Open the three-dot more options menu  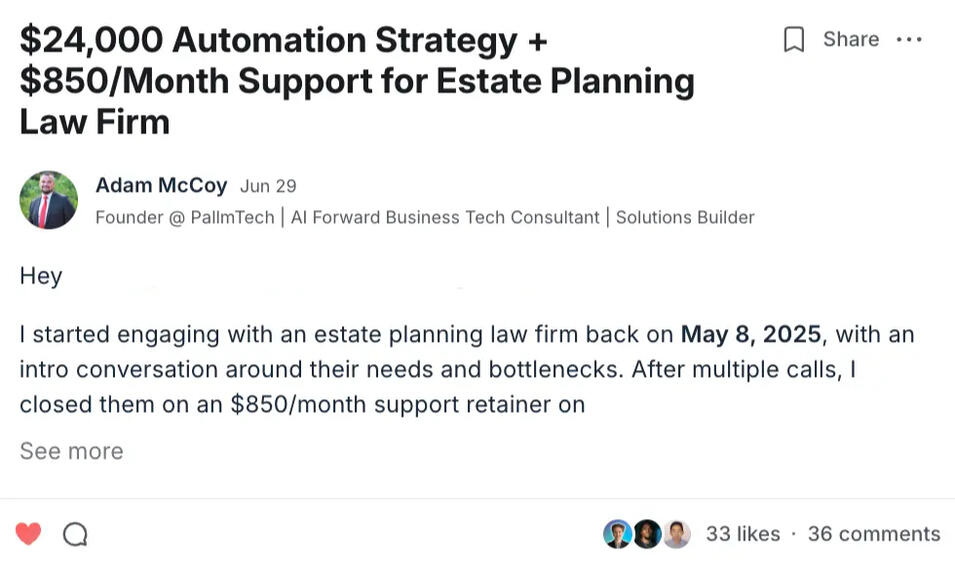(909, 40)
